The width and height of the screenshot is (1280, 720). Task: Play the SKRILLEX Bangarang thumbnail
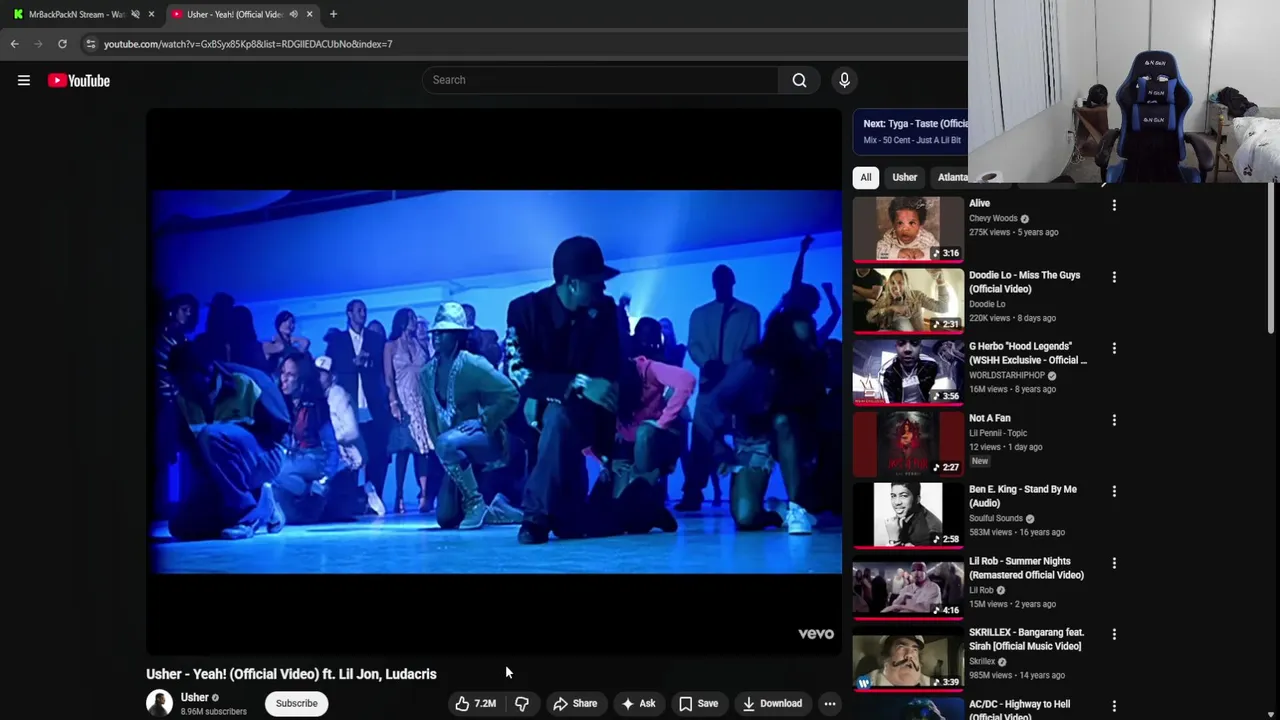tap(908, 658)
